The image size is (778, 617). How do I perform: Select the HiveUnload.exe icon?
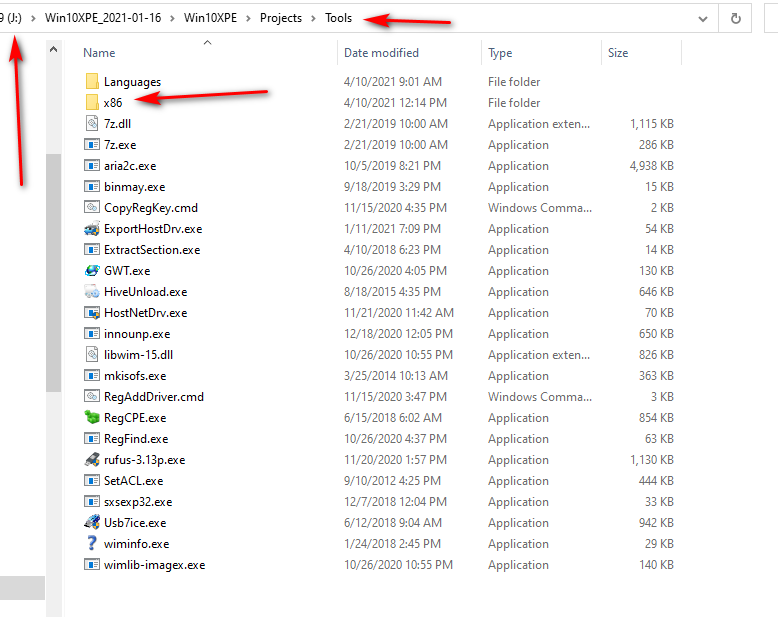coord(92,291)
